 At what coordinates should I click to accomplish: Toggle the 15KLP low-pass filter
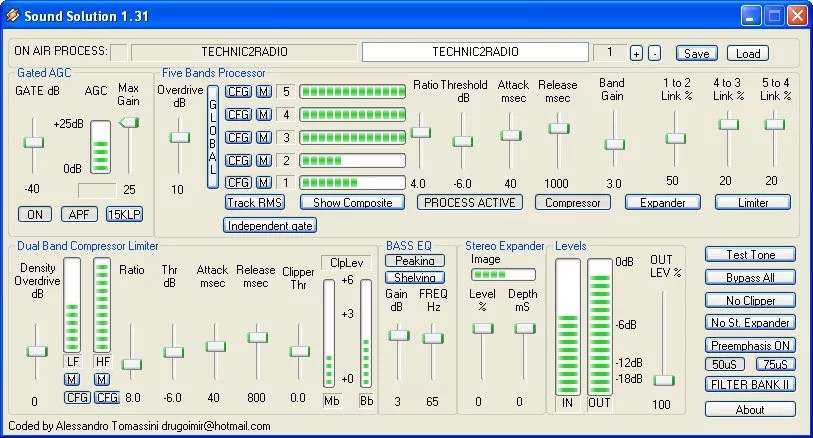(x=123, y=214)
